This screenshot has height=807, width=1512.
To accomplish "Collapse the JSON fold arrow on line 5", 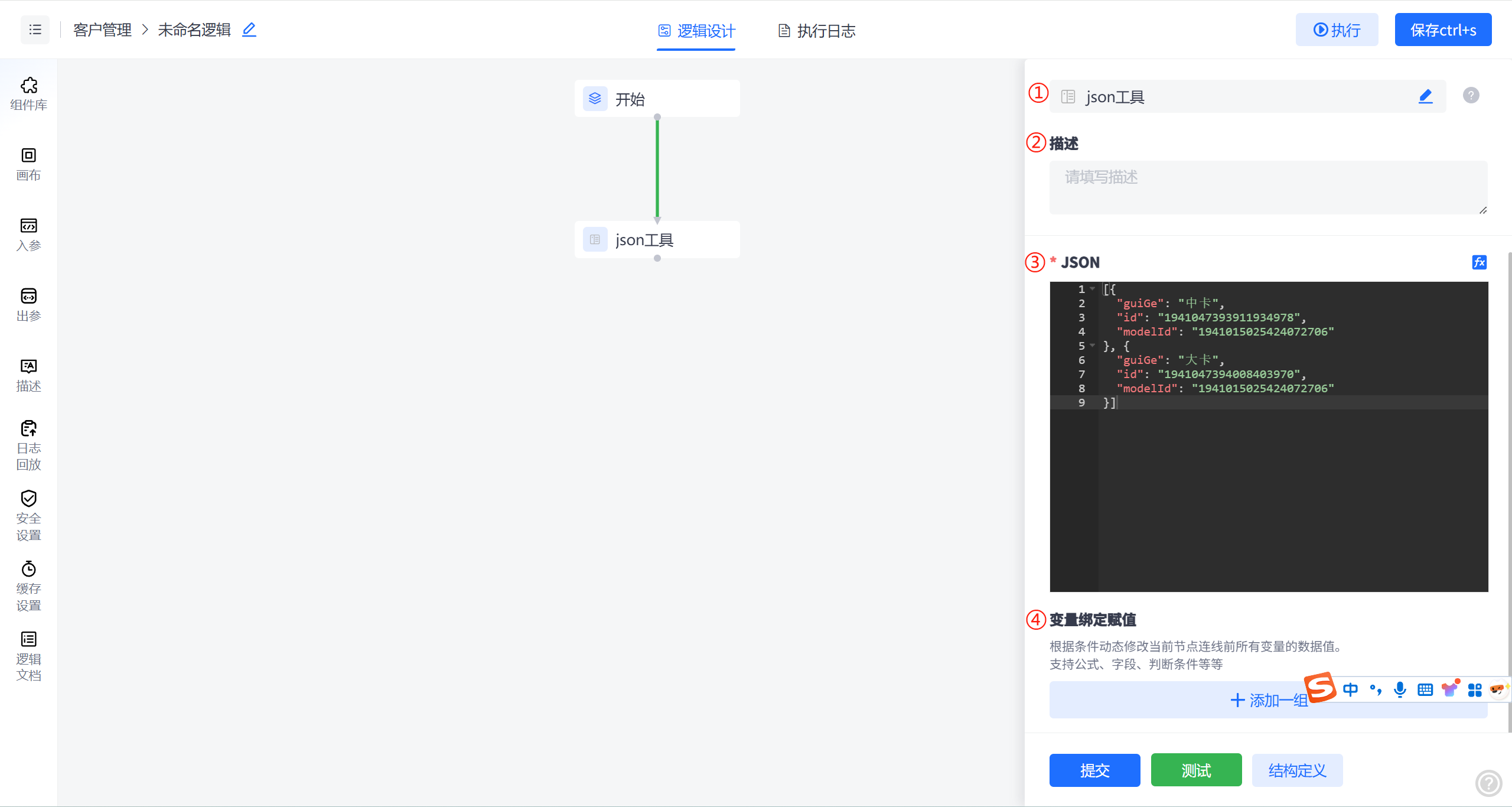I will pos(1092,346).
